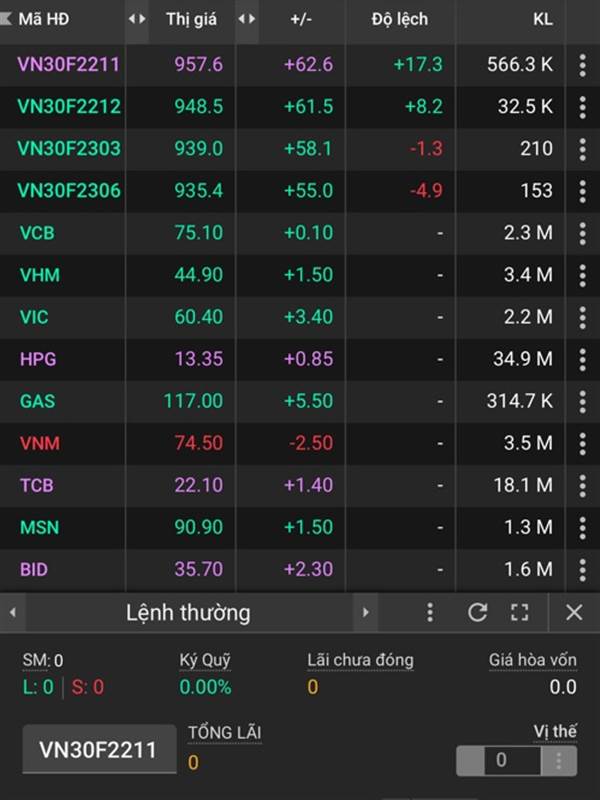Select the Lệnh thường order type label
Screen dimensions: 600x800
pos(188,613)
